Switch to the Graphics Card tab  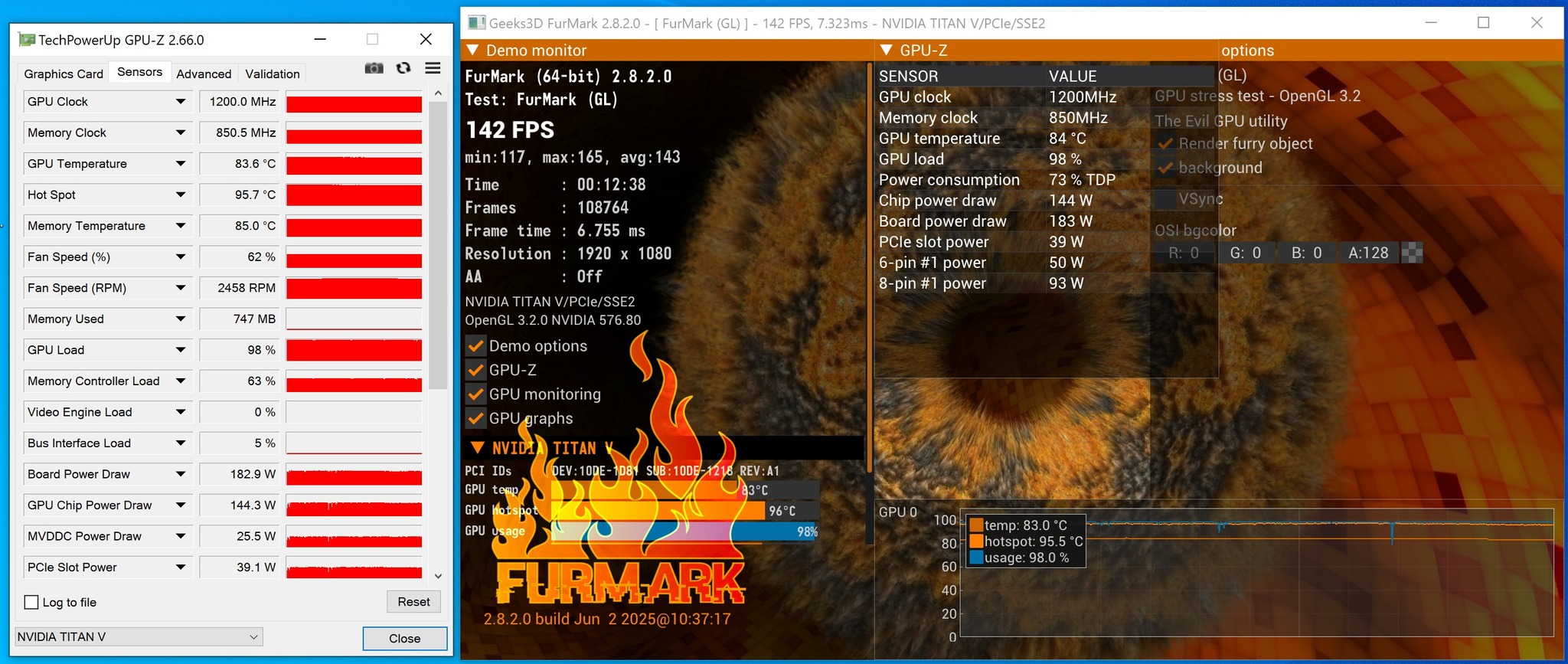[x=64, y=74]
